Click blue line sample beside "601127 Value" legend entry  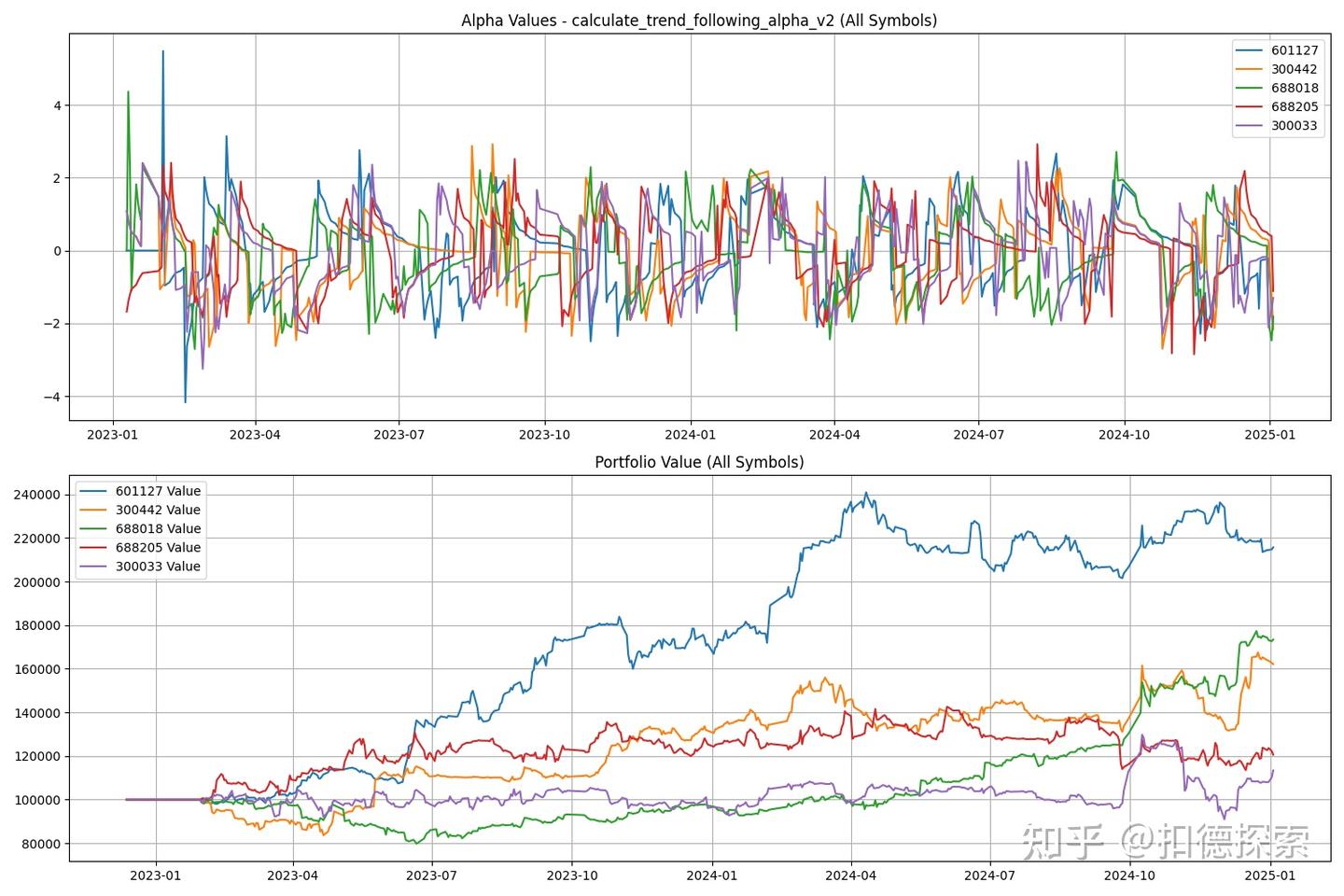pyautogui.click(x=93, y=491)
